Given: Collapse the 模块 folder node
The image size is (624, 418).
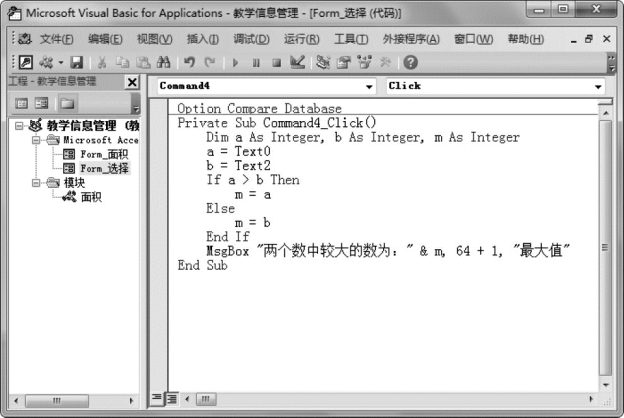Looking at the screenshot, I should (x=36, y=183).
